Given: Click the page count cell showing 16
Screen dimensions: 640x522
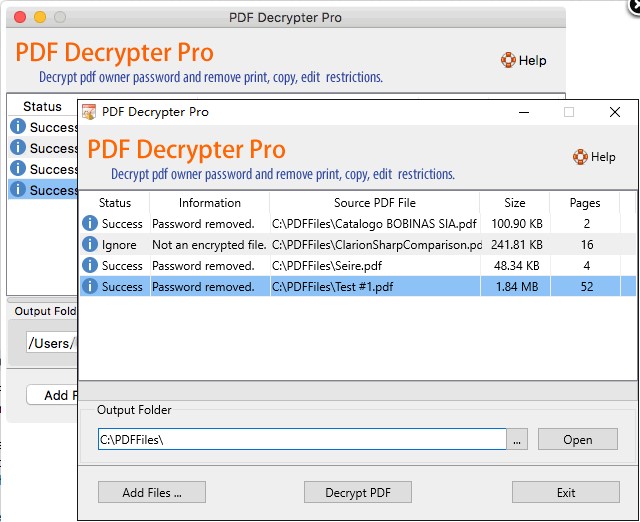Looking at the screenshot, I should [587, 244].
